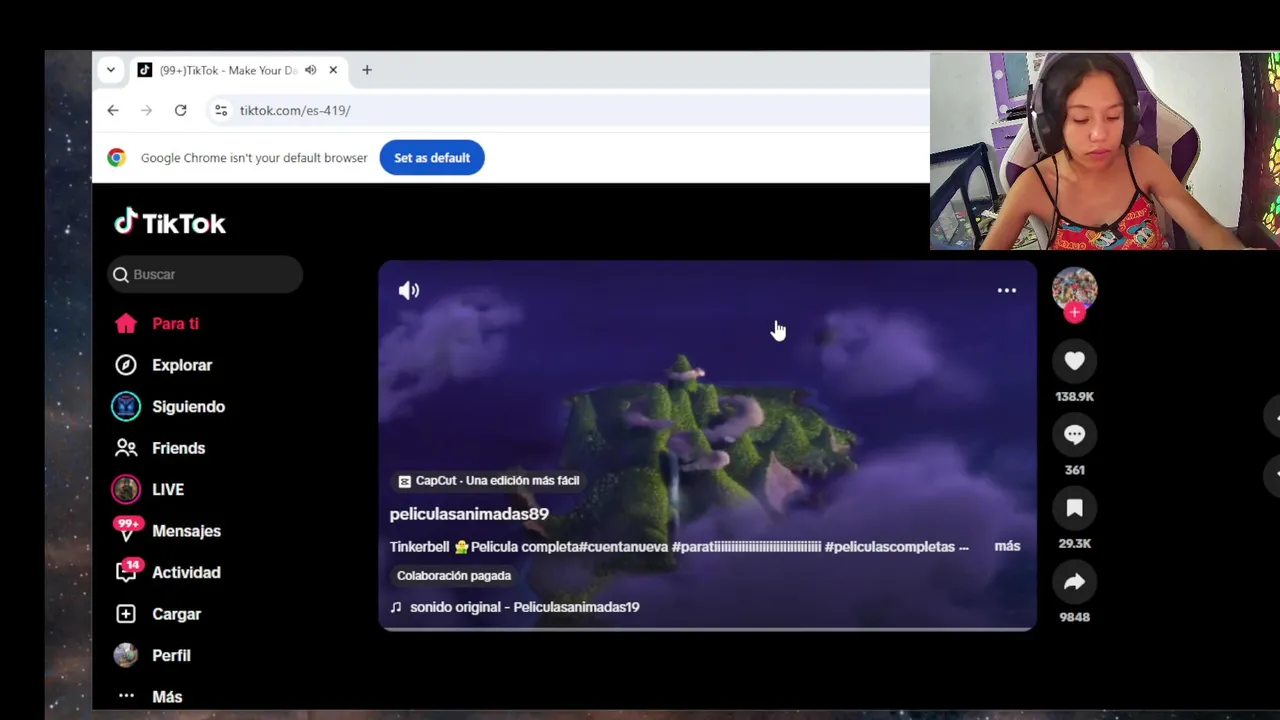
Task: Click the Perfil avatar icon
Action: [126, 655]
